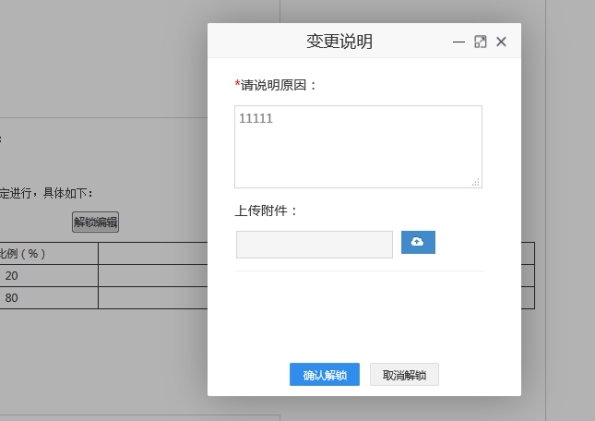Viewport: 595px width, 421px height.
Task: Click the 请说明原因 label
Action: point(275,85)
